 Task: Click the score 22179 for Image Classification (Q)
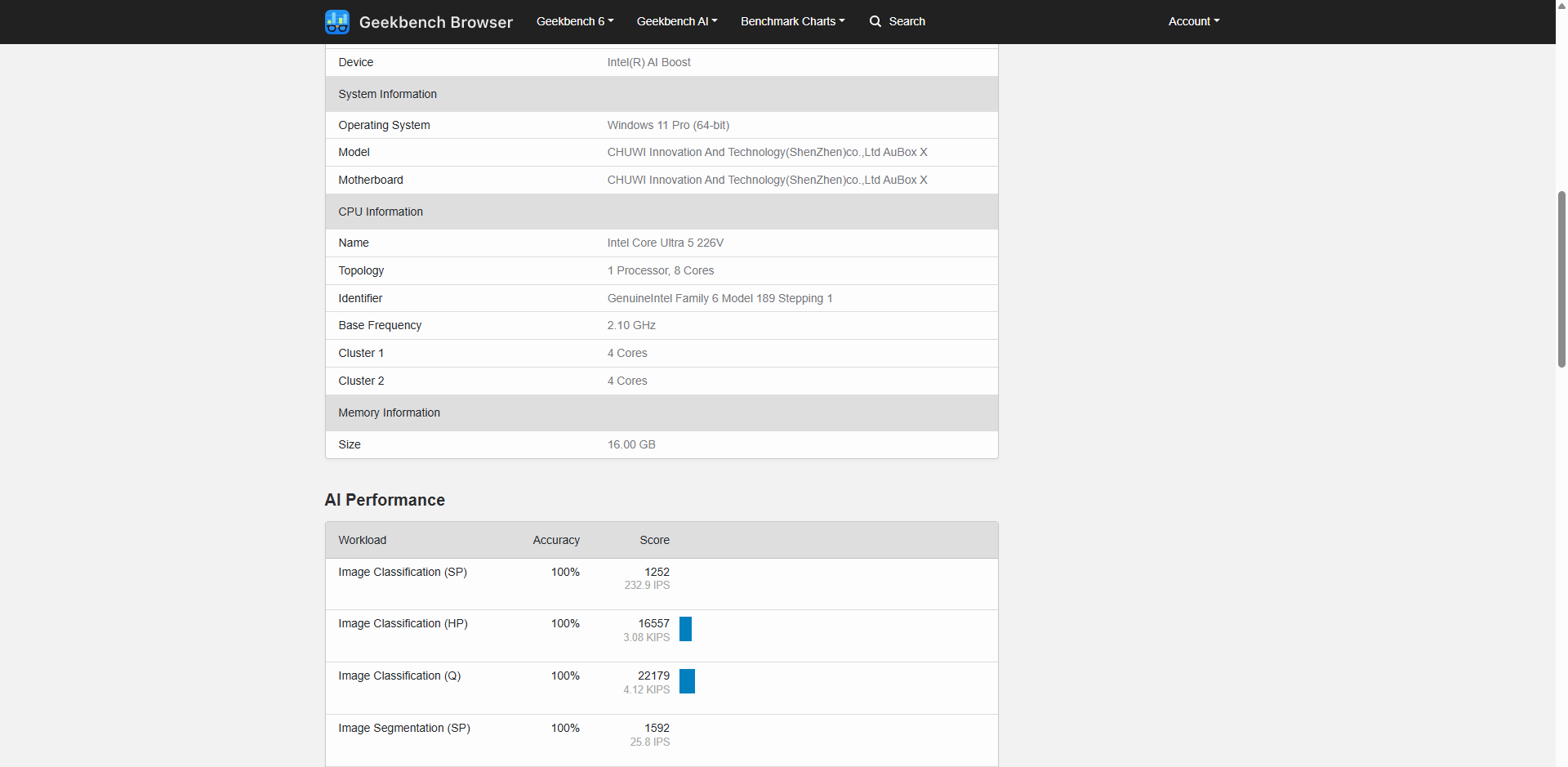click(x=653, y=676)
